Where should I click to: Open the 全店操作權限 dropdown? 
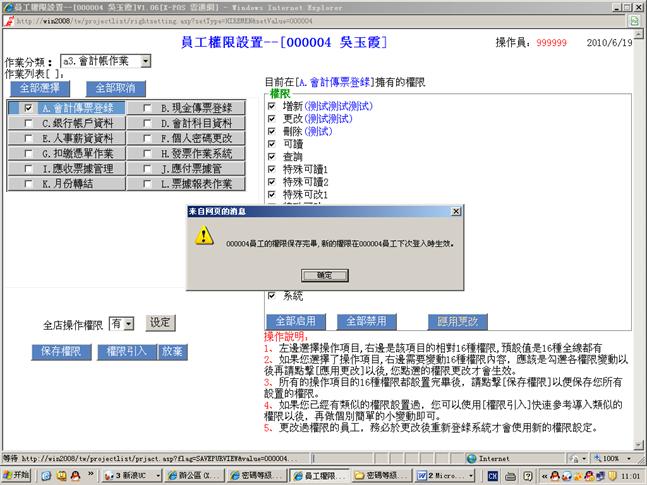pyautogui.click(x=128, y=324)
